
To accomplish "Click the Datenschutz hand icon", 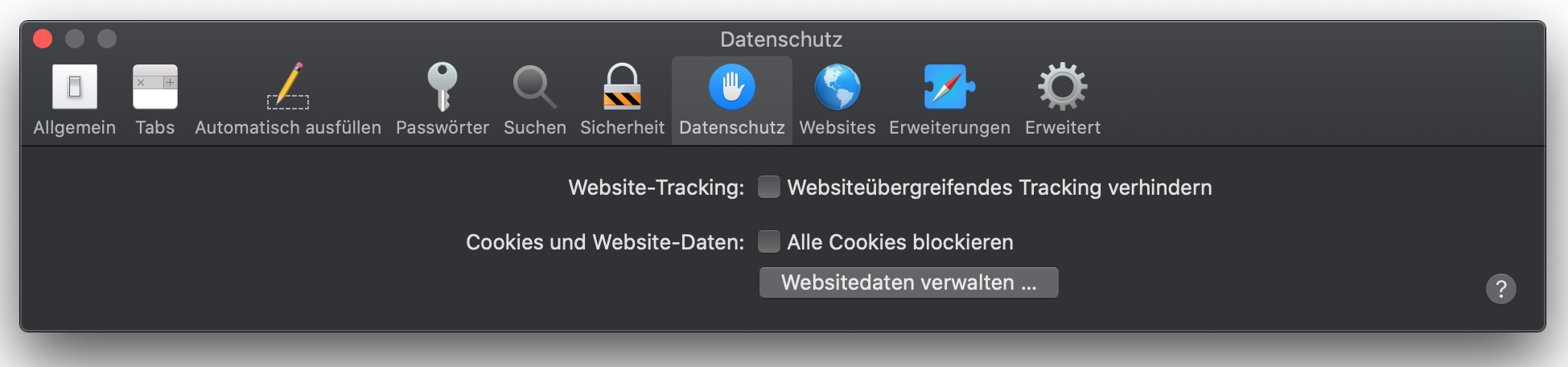I will click(x=731, y=87).
